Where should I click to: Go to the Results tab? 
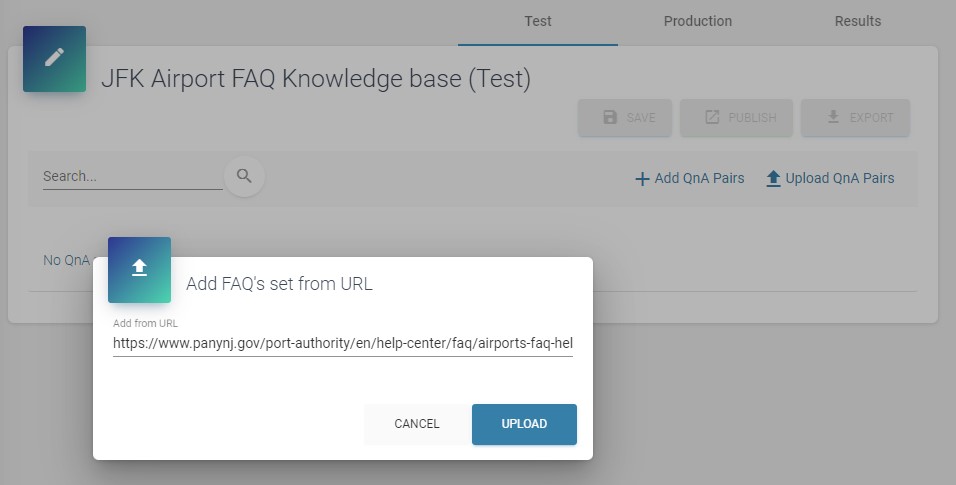point(857,21)
